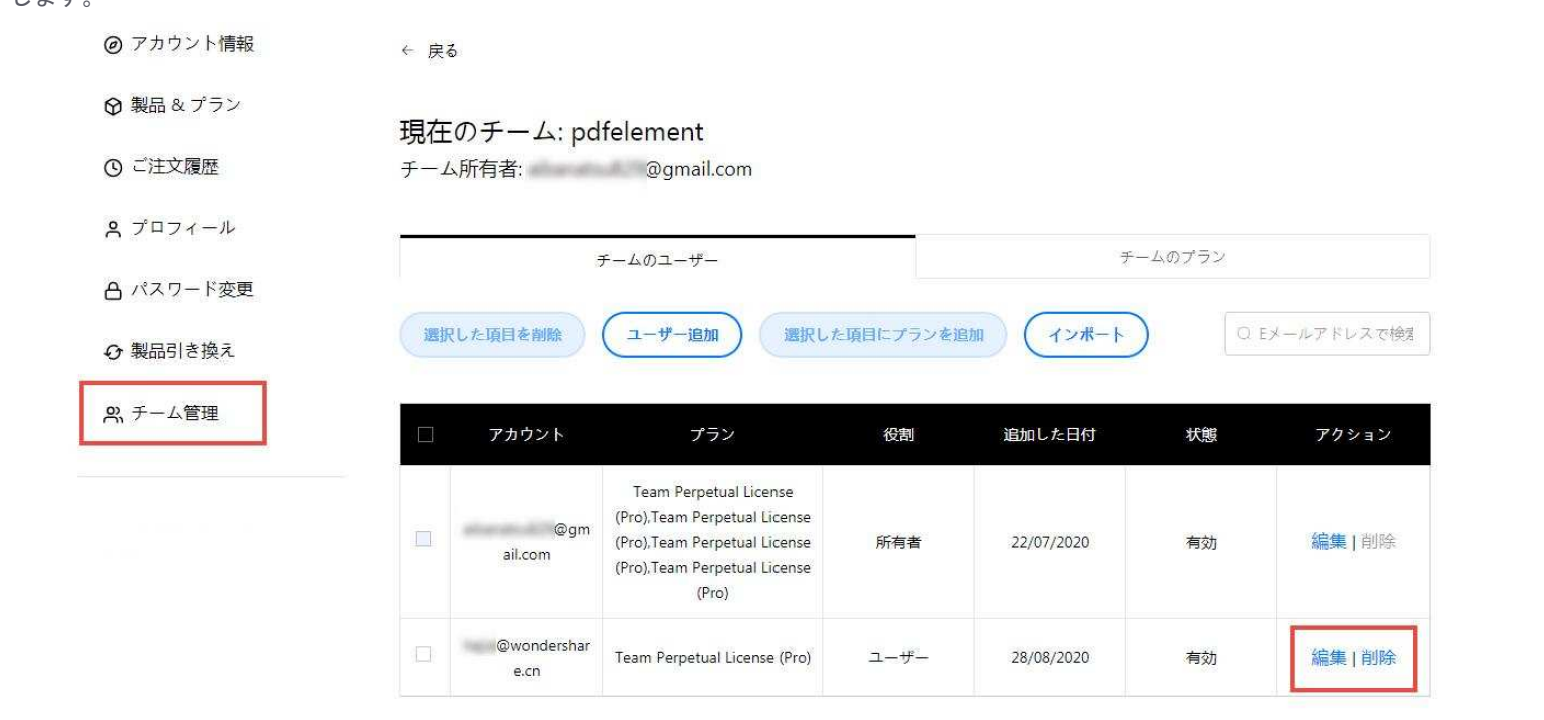The height and width of the screenshot is (720, 1544).
Task: Click the 製品 & プラン box icon
Action: click(112, 106)
